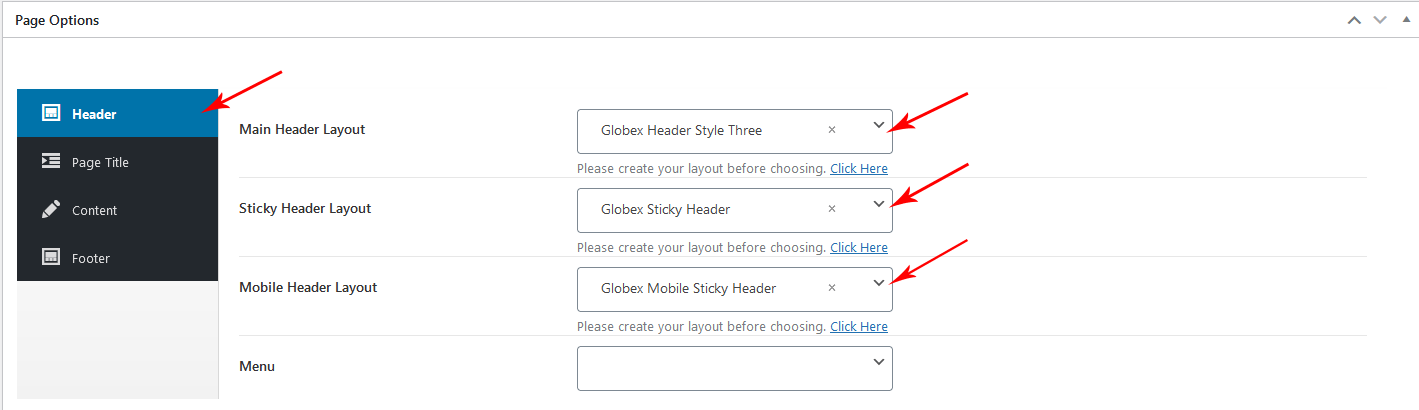Move Page Options panel up
Viewport: 1419px width, 410px height.
tap(1355, 20)
